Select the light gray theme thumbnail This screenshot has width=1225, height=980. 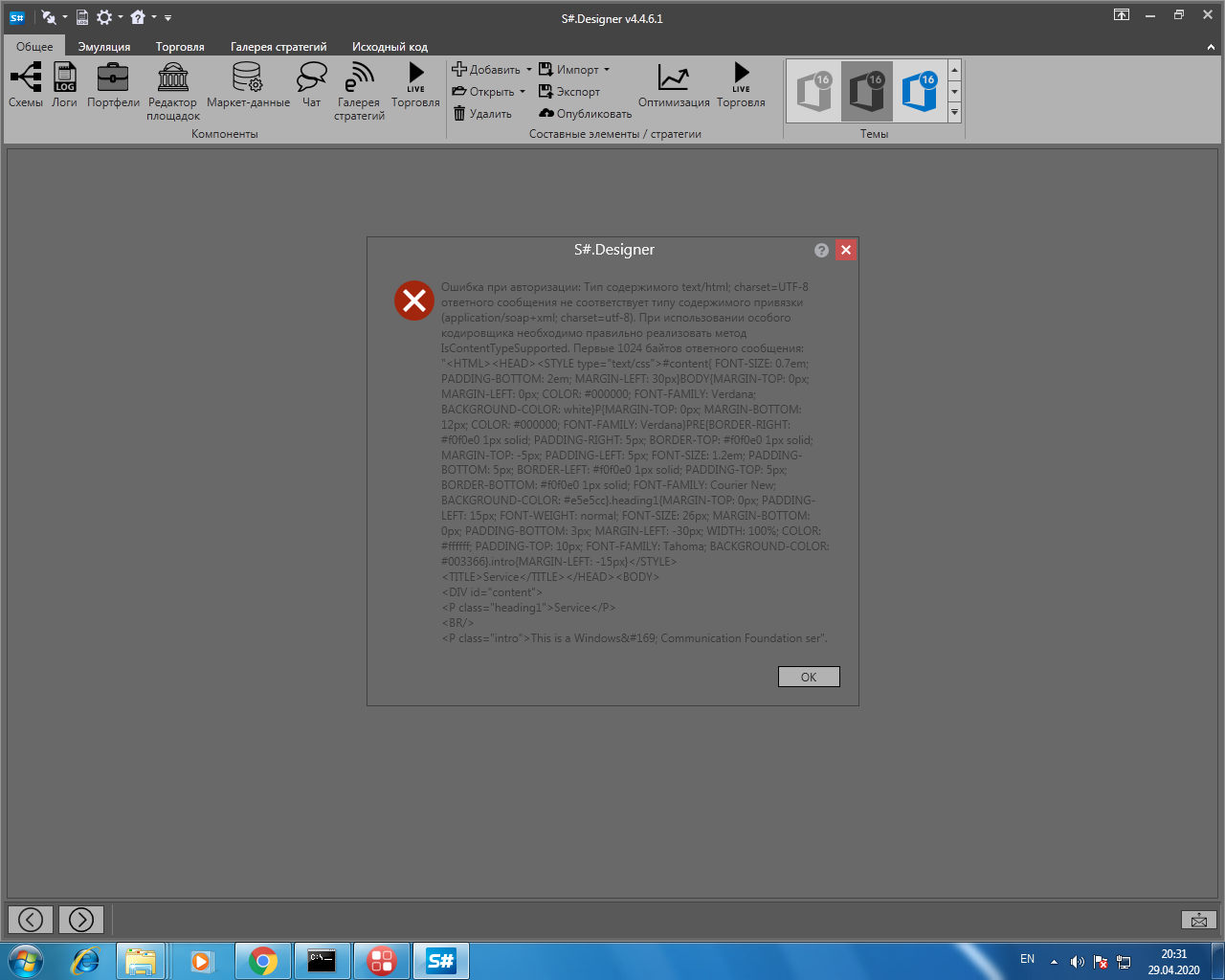click(814, 92)
